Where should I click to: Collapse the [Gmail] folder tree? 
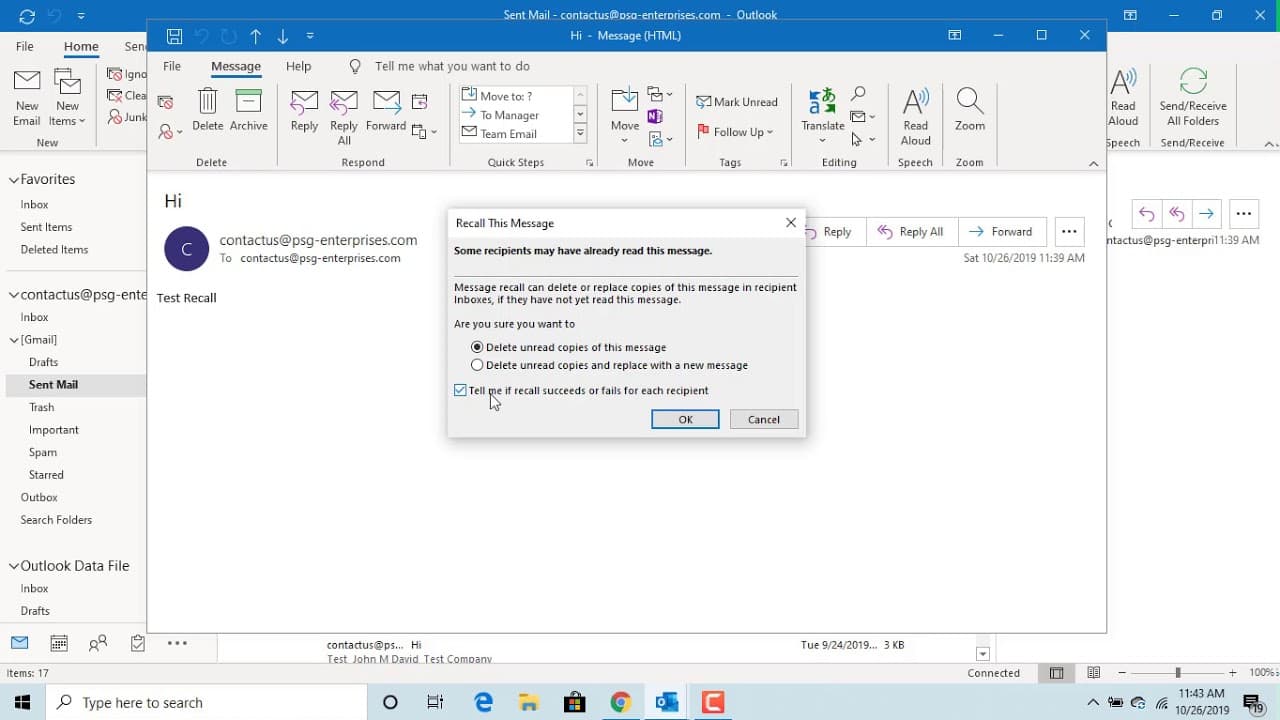[14, 340]
